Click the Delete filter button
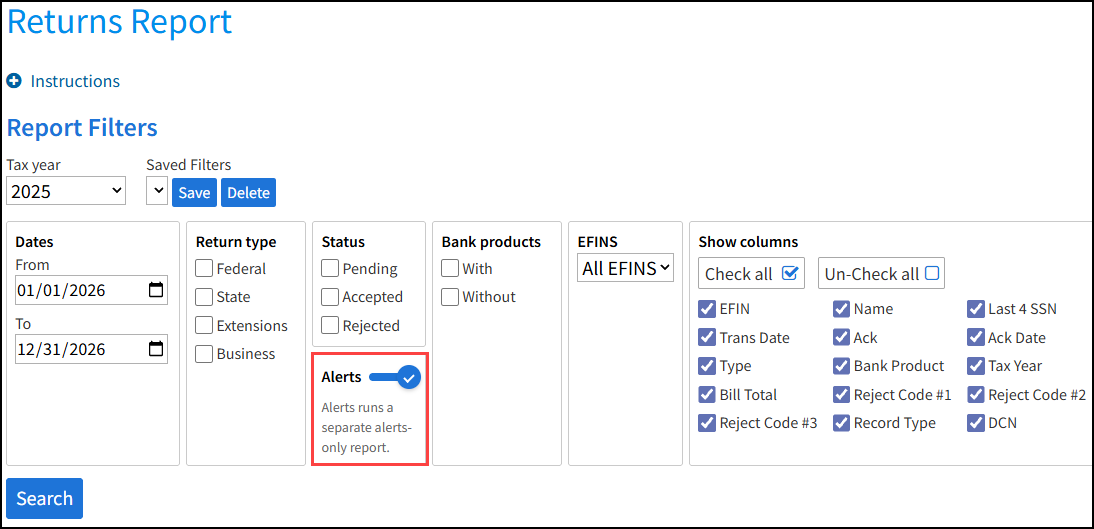The height and width of the screenshot is (529, 1094). [248, 193]
